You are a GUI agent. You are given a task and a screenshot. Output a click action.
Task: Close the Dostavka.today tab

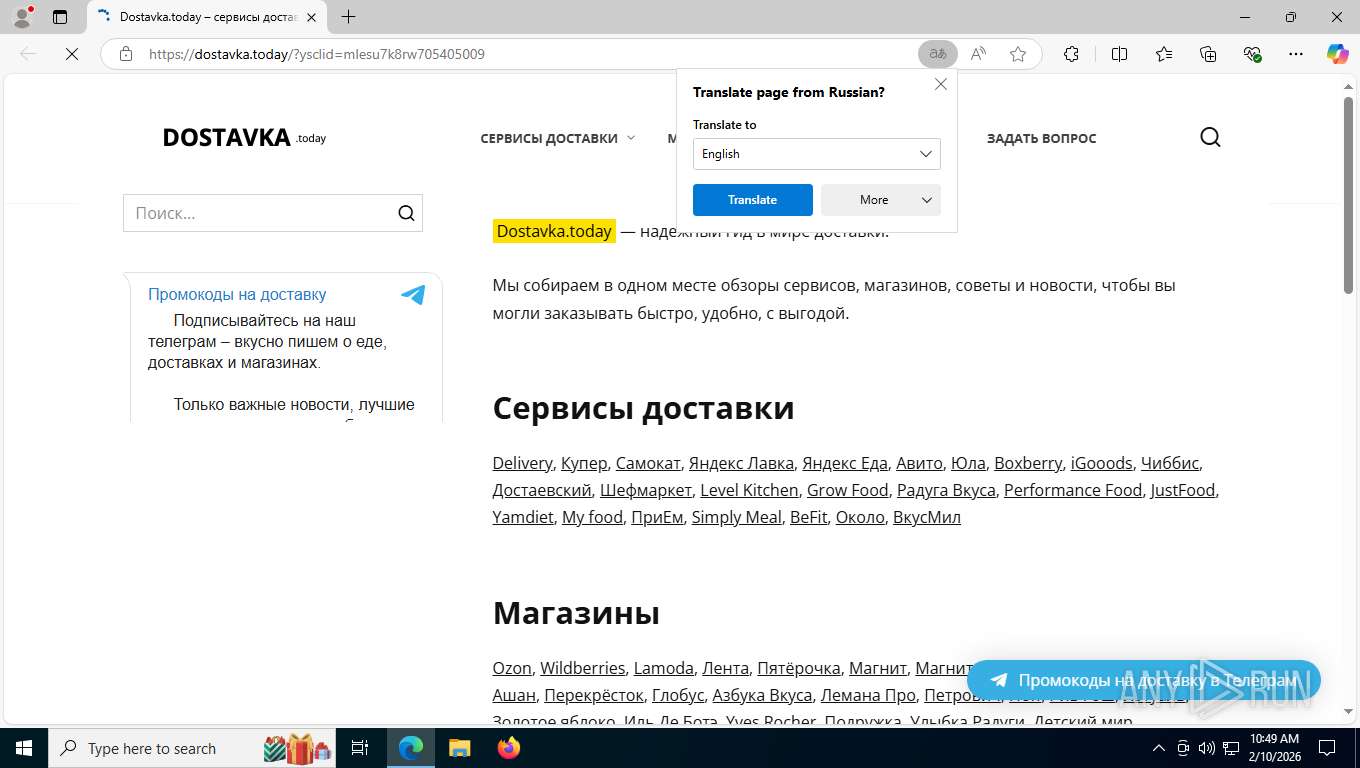click(311, 17)
